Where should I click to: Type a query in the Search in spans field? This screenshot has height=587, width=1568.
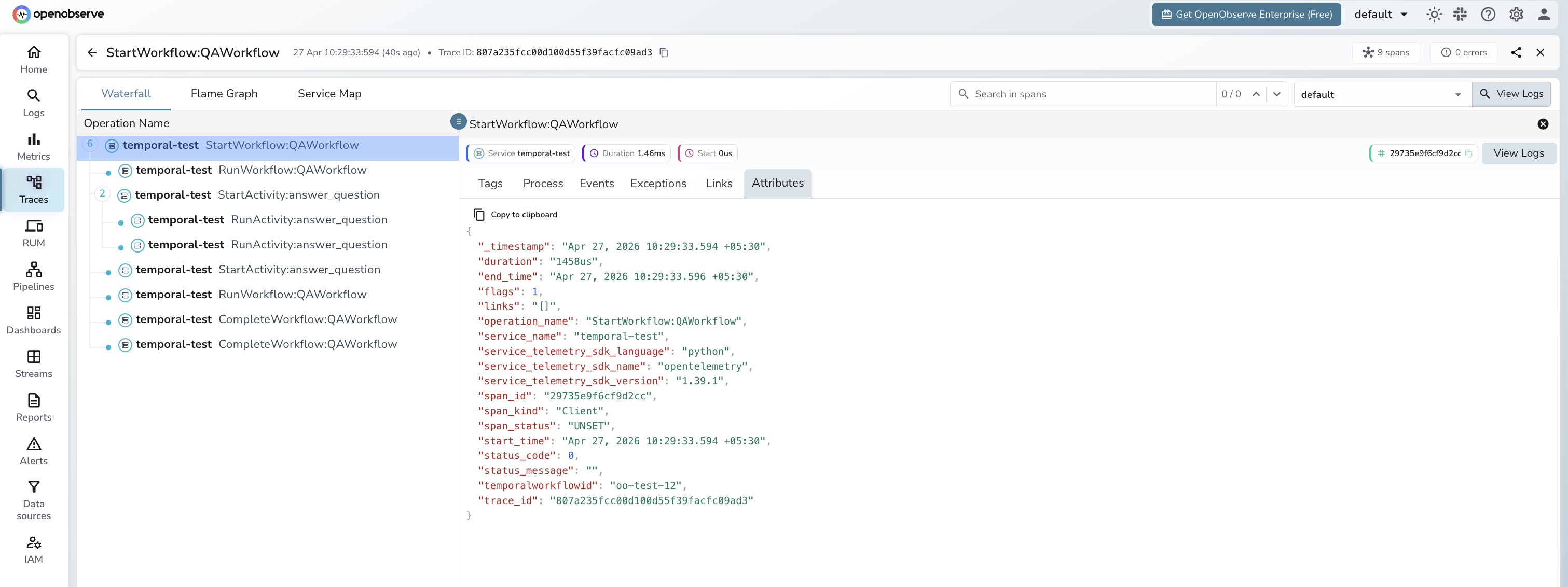[1083, 94]
